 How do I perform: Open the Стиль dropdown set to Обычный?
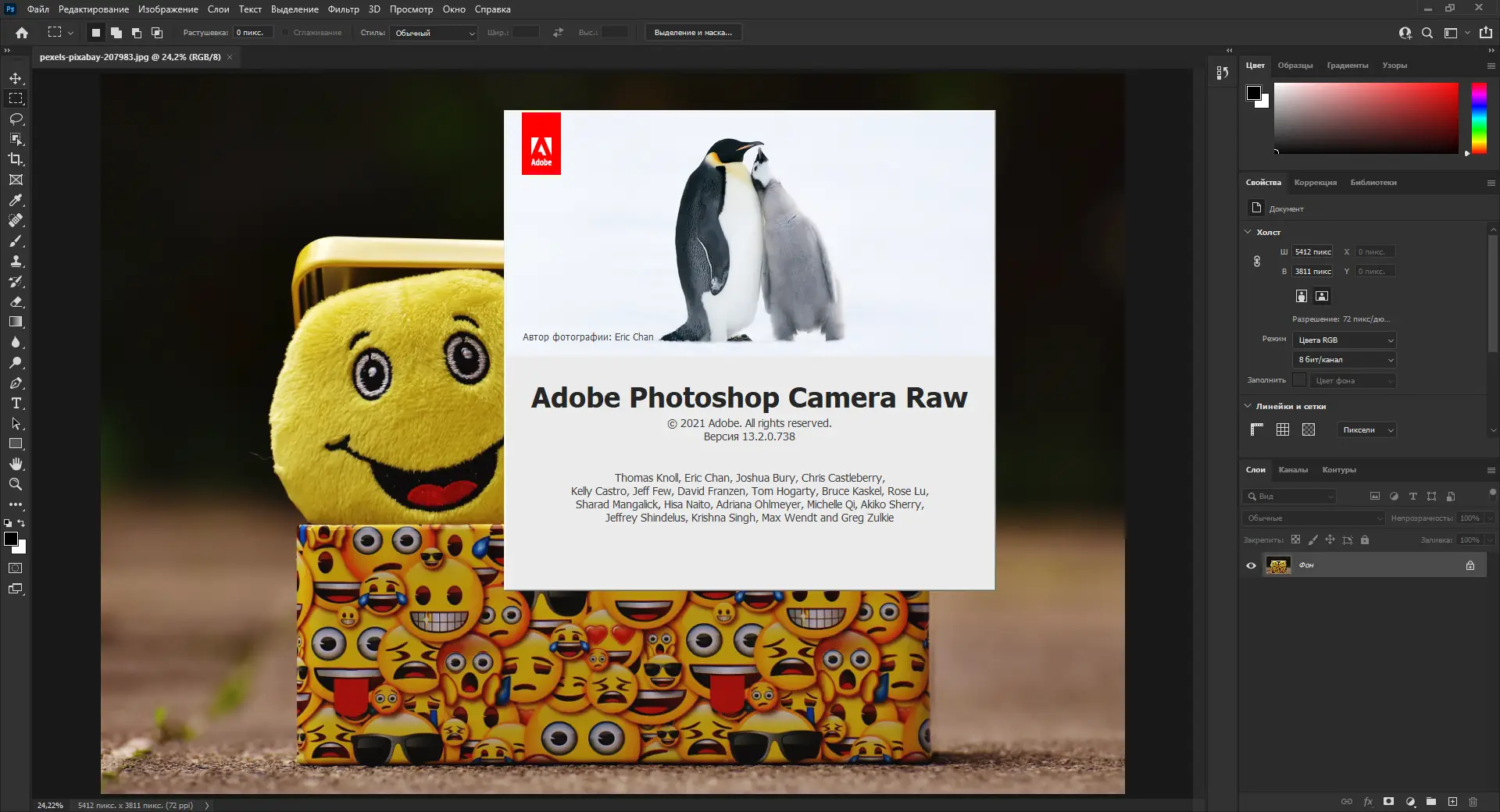(x=434, y=33)
